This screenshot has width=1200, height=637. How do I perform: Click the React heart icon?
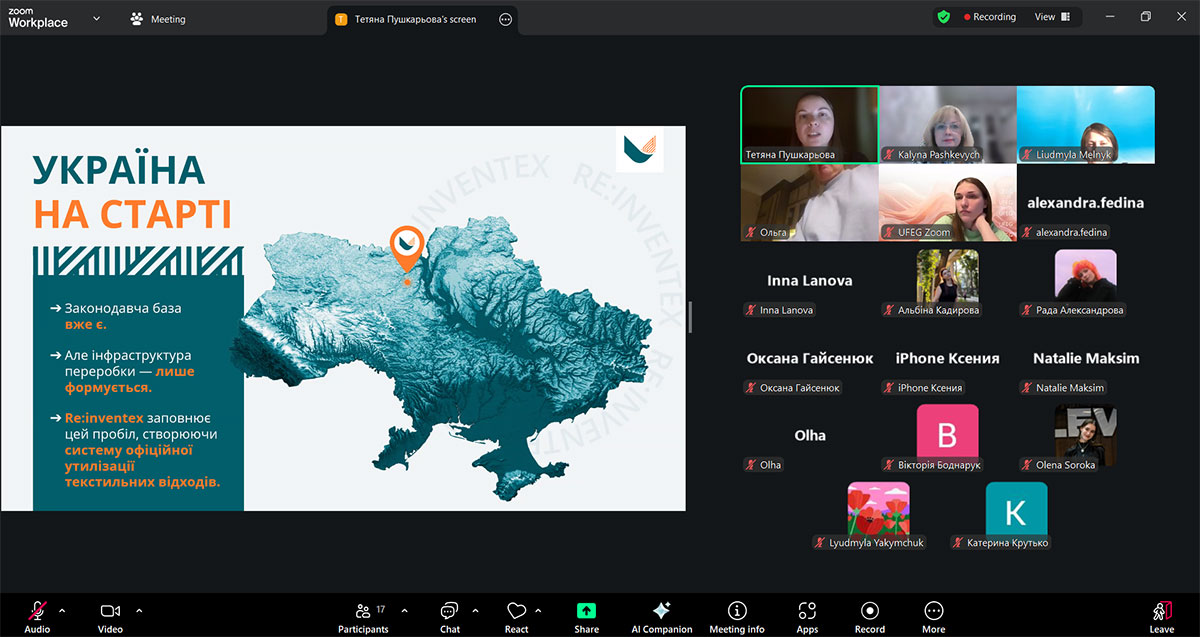pyautogui.click(x=516, y=612)
